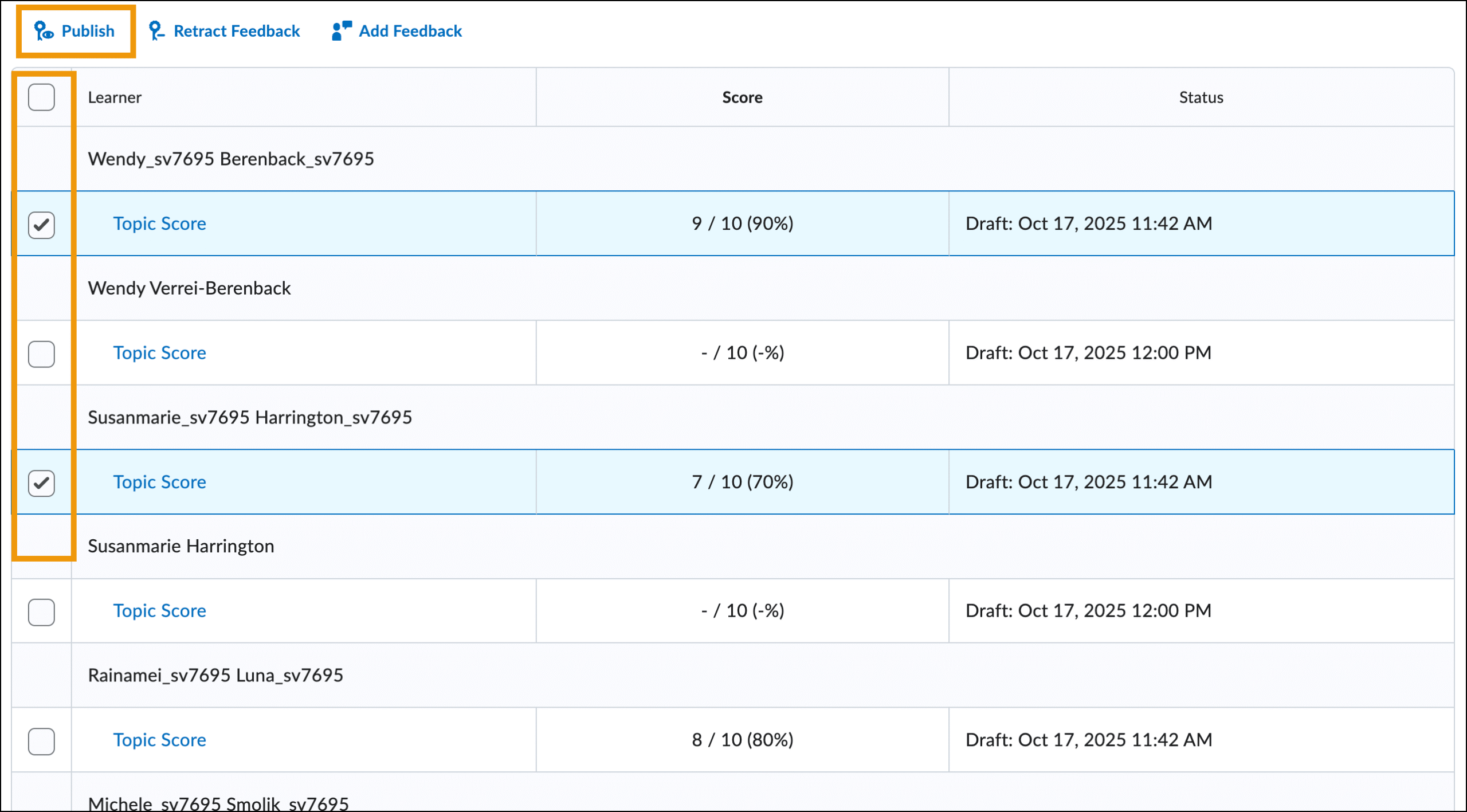Screen dimensions: 1467x812
Task: Open Topic Score link scoring 8 / 10
Action: click(x=159, y=740)
